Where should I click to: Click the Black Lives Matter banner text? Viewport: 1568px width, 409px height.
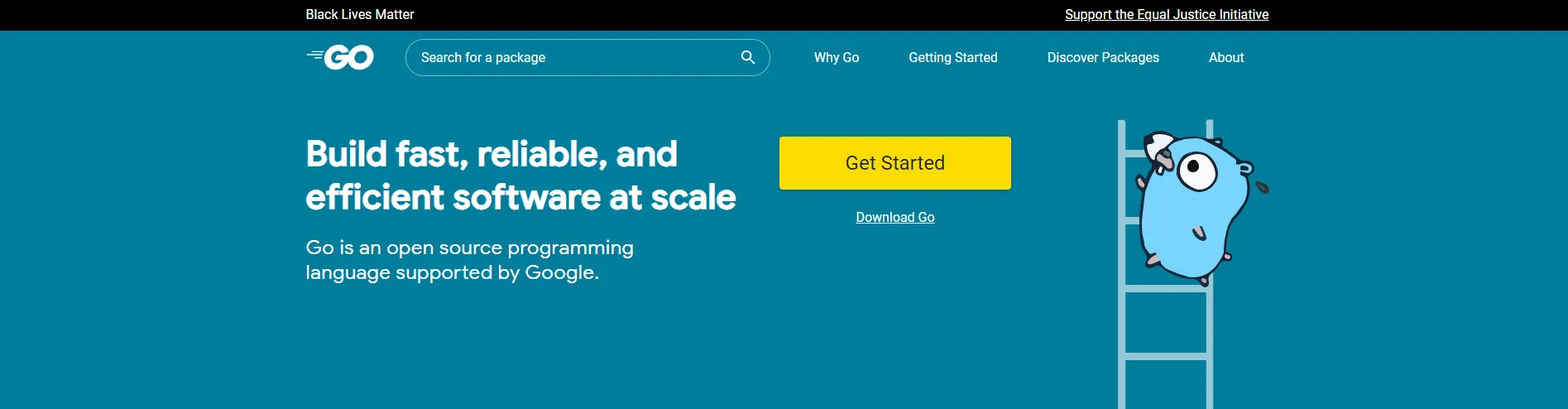pos(359,14)
